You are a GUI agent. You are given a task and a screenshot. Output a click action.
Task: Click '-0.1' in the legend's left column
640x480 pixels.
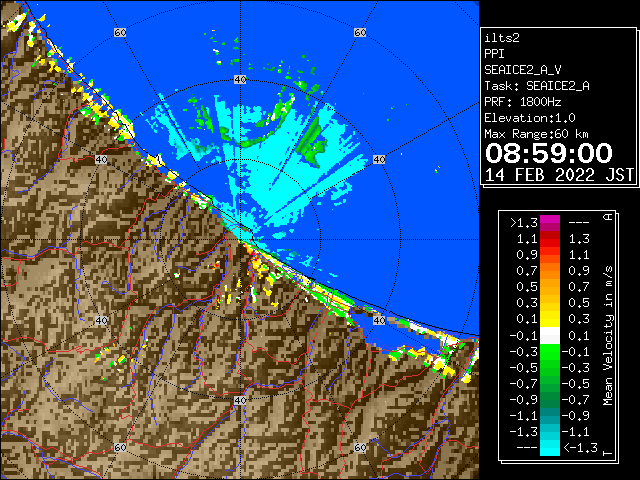[x=524, y=336]
